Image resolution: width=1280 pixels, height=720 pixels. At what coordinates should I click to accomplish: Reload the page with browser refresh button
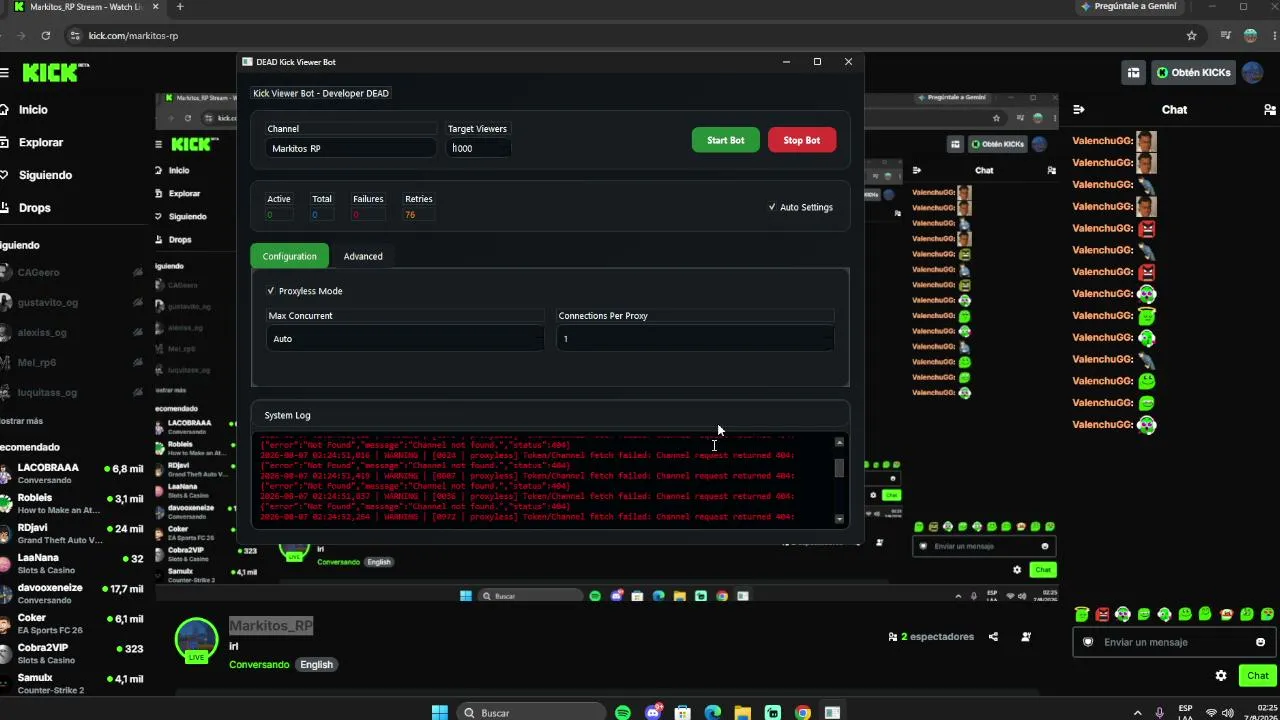46,36
